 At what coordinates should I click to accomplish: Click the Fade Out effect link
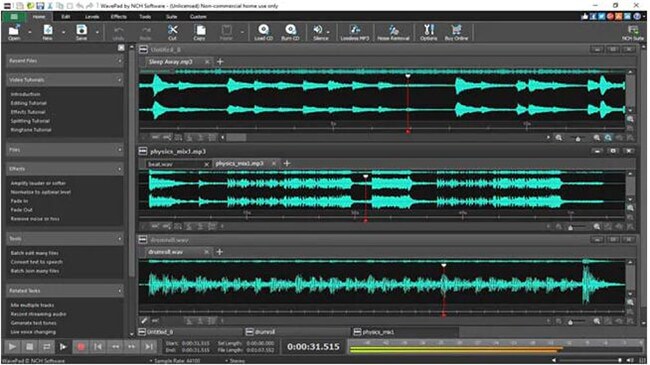click(x=22, y=210)
